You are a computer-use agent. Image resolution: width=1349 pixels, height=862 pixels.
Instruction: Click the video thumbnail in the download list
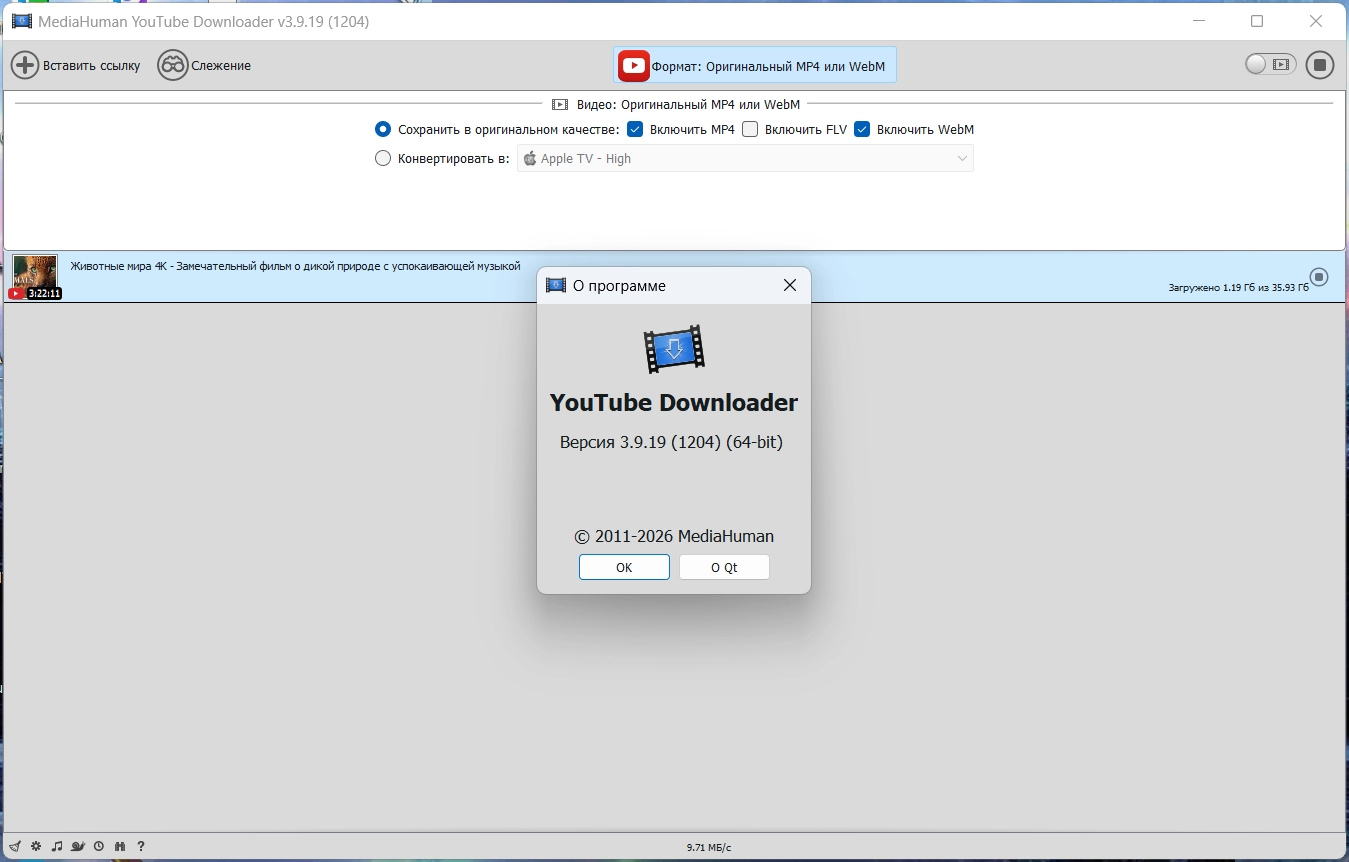[x=35, y=277]
